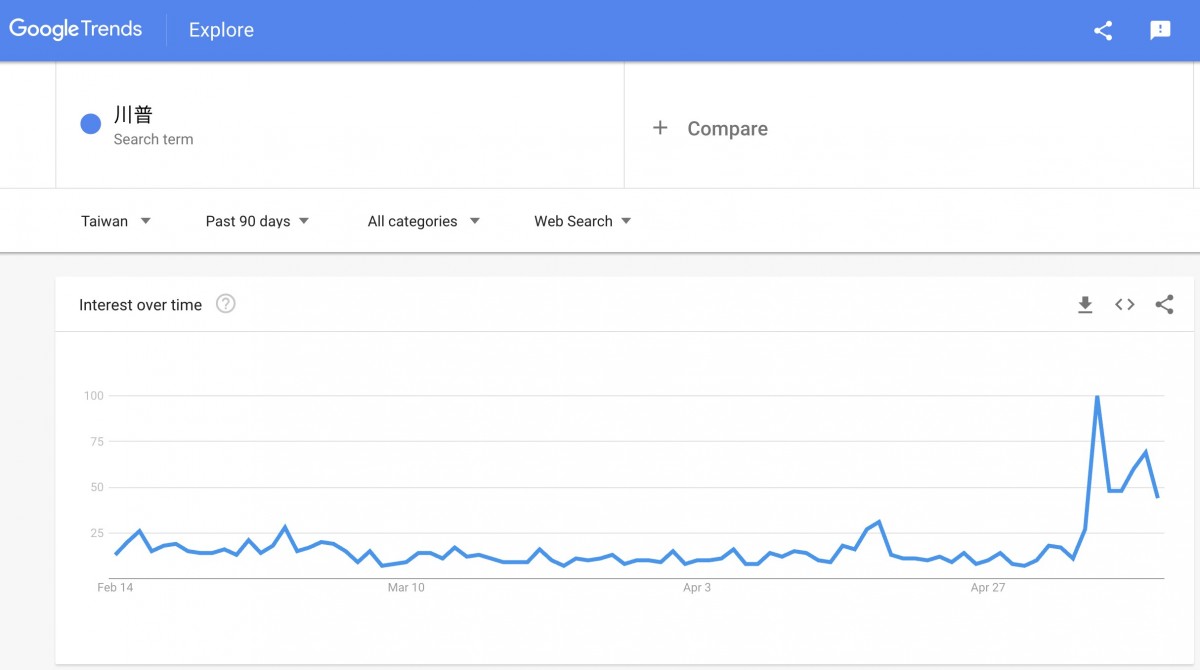Expand the Past 90 days time range
This screenshot has width=1200, height=670.
tap(257, 221)
